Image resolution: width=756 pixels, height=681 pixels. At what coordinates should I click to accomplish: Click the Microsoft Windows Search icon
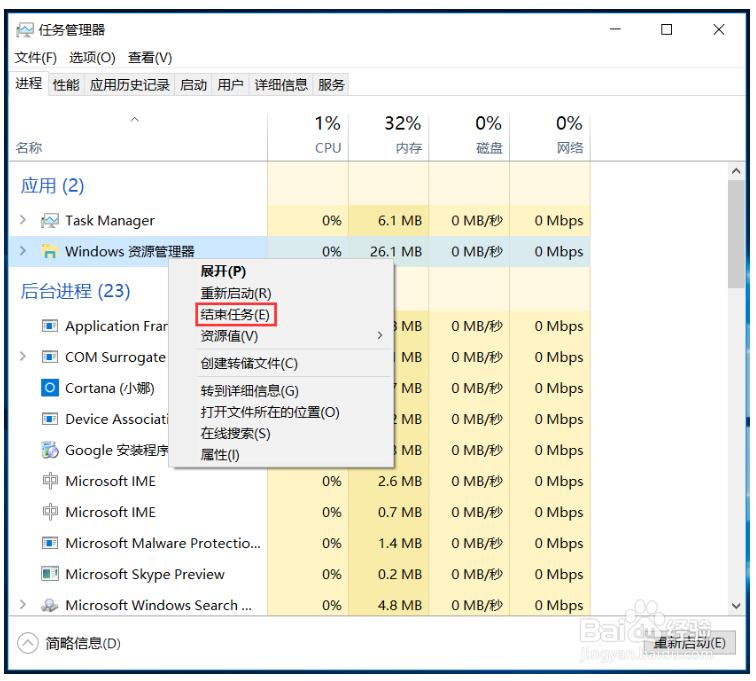pos(50,605)
